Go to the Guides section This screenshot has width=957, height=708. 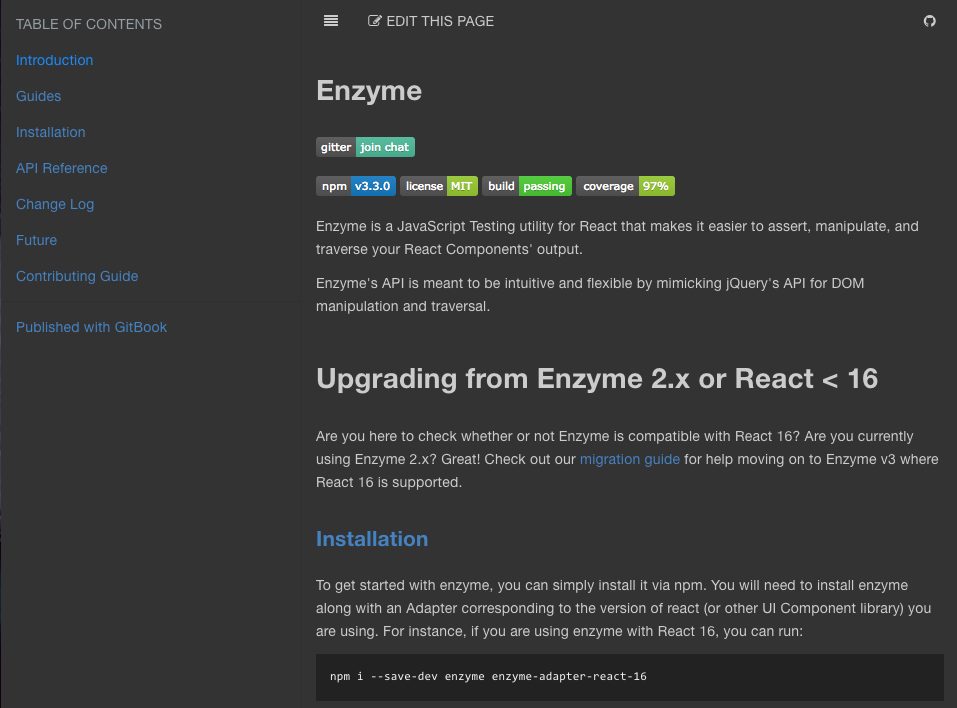tap(38, 96)
